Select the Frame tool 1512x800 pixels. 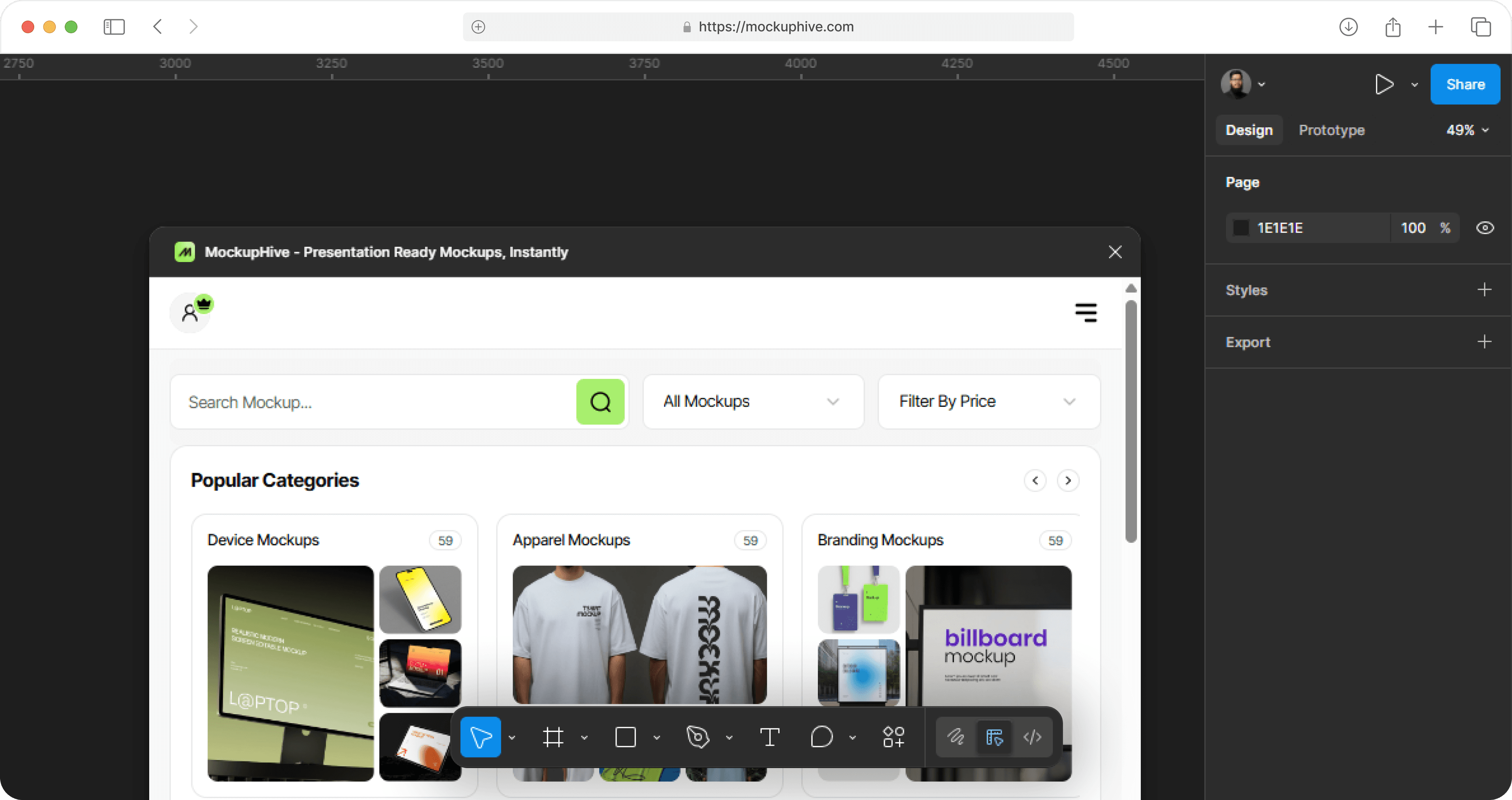click(x=553, y=737)
